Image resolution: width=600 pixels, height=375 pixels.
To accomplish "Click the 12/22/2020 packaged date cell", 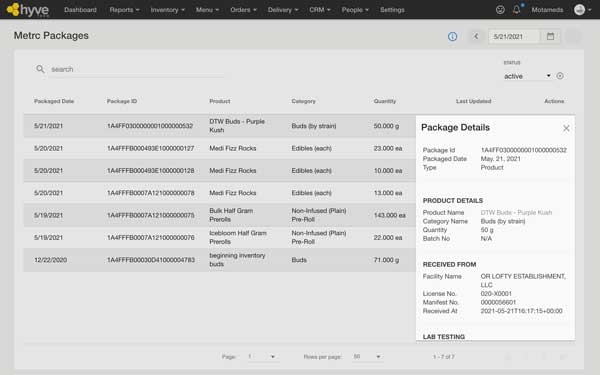I will (50, 260).
